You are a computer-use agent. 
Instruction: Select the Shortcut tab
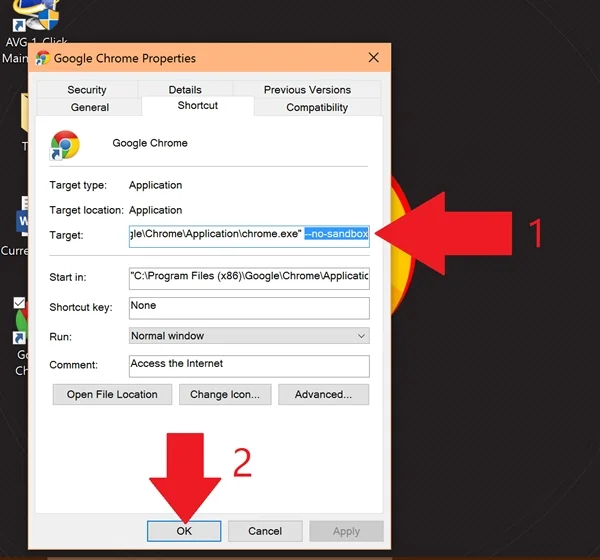pos(197,106)
